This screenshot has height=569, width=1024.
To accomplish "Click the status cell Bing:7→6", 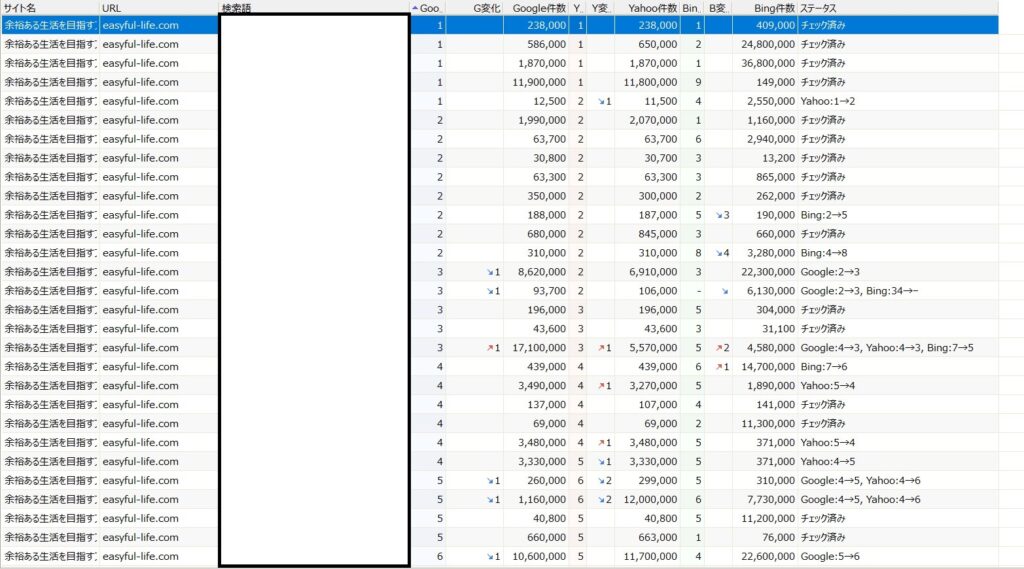I will [x=824, y=366].
